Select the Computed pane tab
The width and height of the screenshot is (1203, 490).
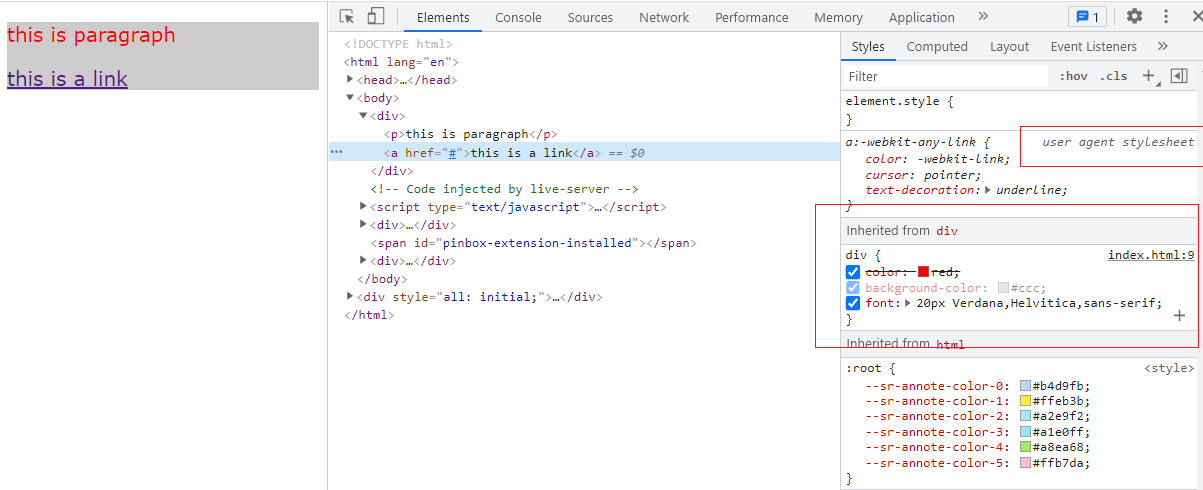(937, 46)
